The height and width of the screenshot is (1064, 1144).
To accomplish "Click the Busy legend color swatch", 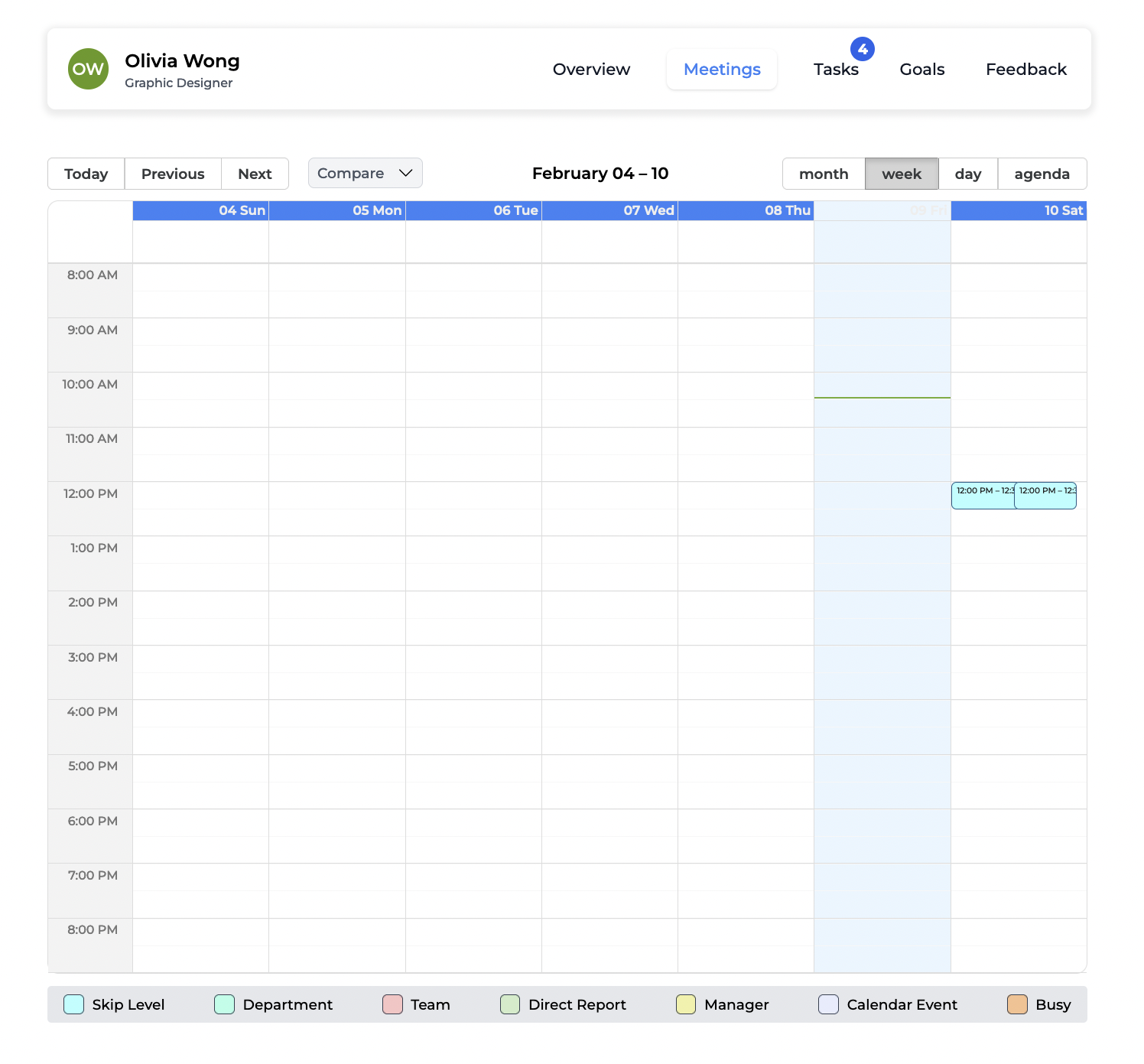I will (1017, 1004).
